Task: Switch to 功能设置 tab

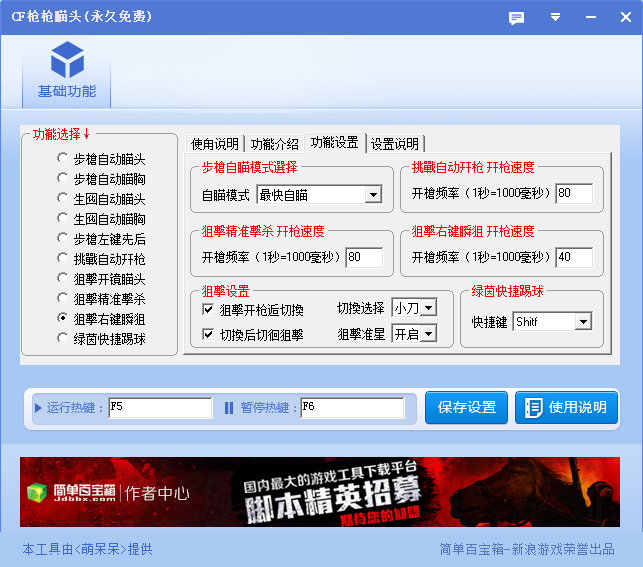Action: point(335,142)
